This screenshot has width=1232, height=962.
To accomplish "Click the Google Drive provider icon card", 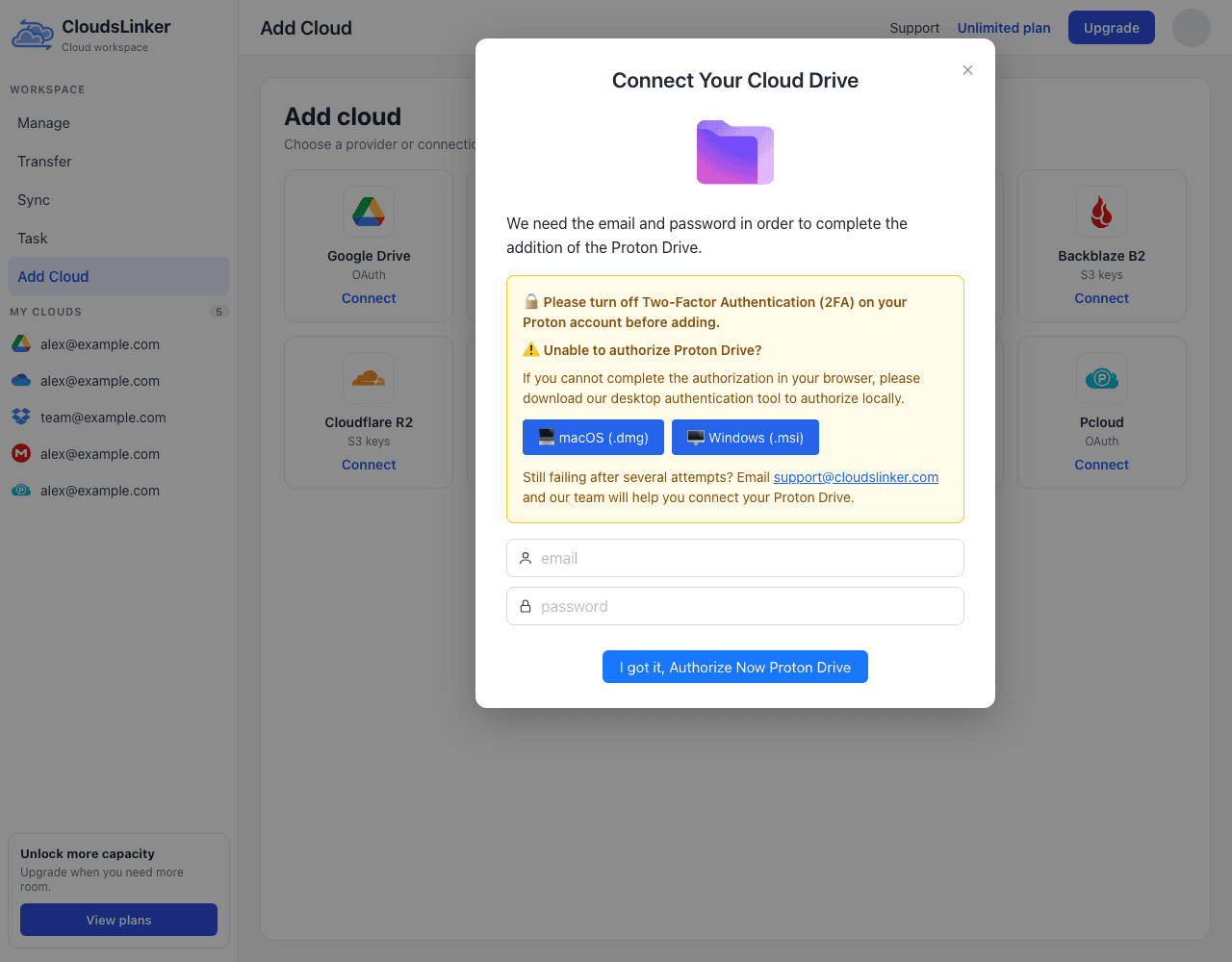I will click(x=369, y=212).
